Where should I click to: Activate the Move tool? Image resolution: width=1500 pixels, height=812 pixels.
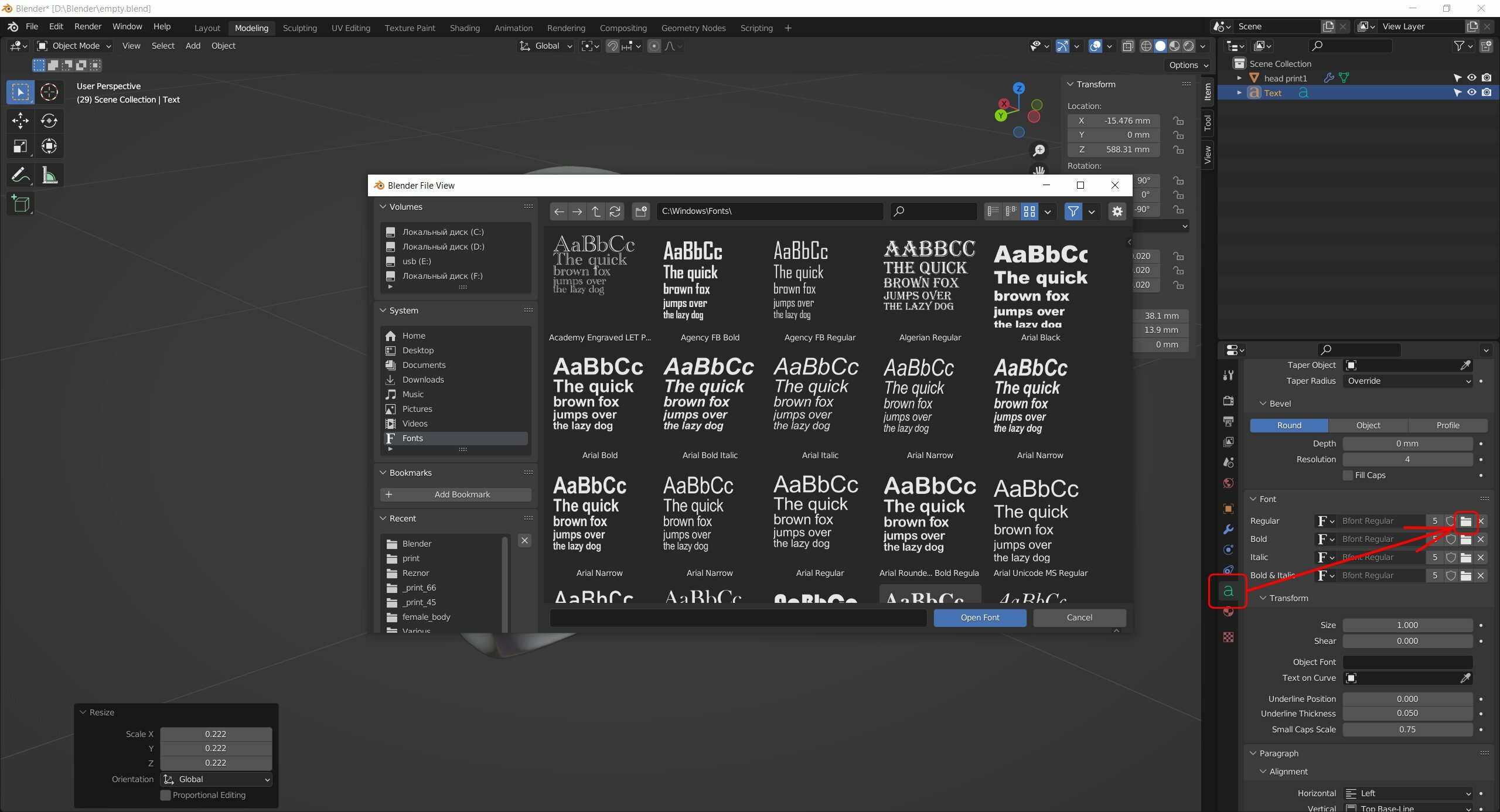[x=21, y=121]
